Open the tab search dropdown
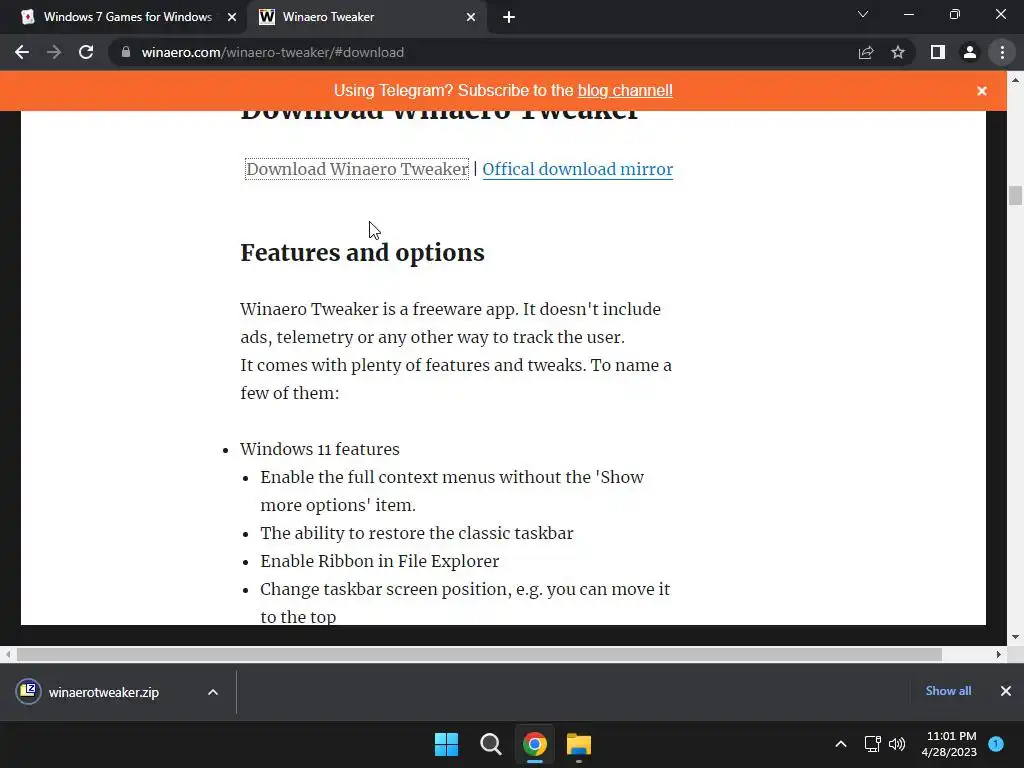 pyautogui.click(x=863, y=14)
